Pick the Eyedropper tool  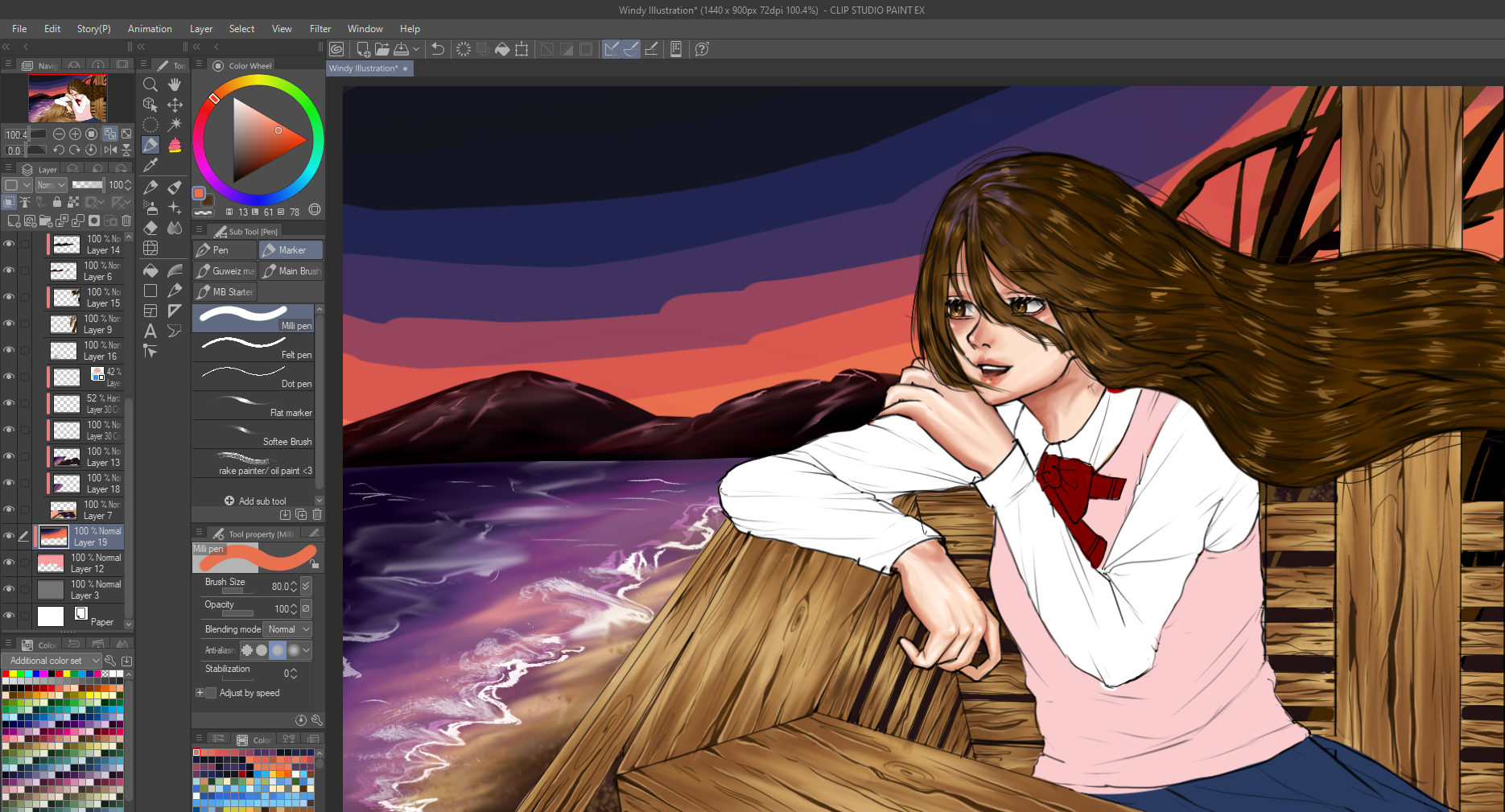coord(150,165)
